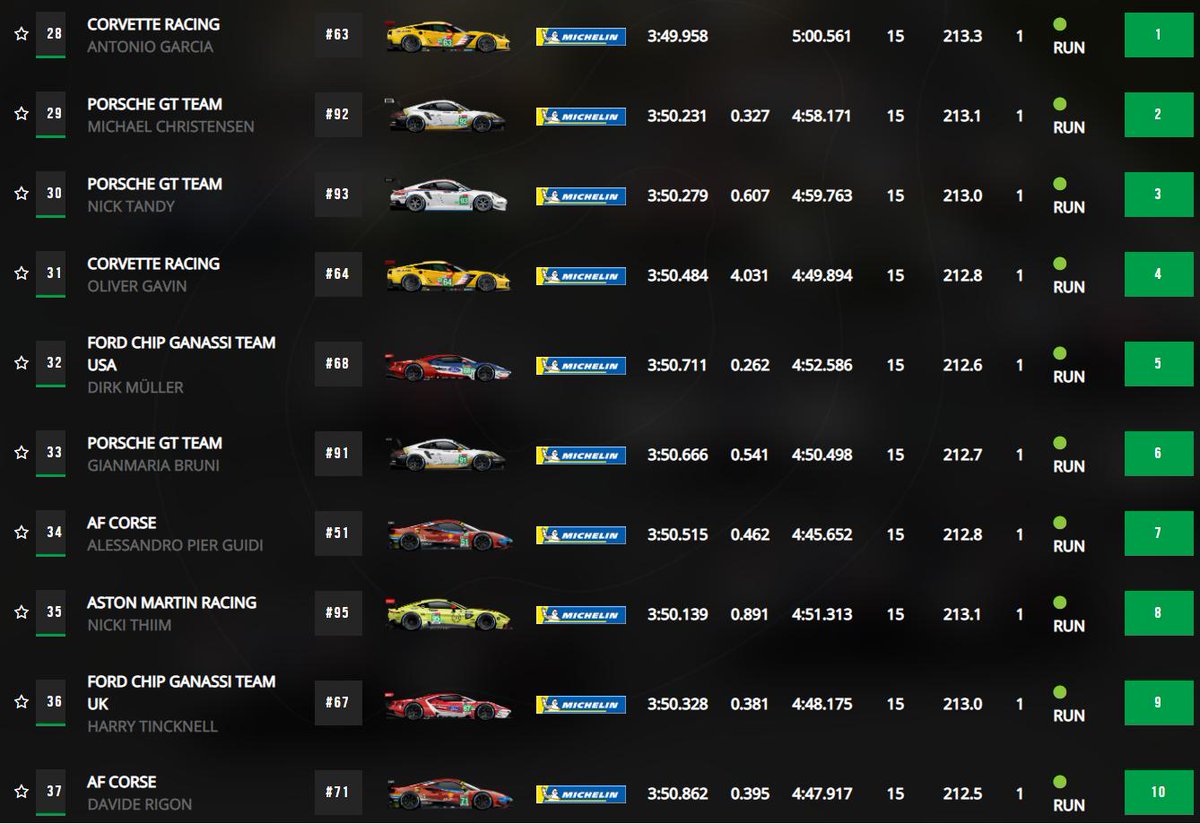
Task: Click the Michelin logo in Pier Guidi's row
Action: click(581, 535)
